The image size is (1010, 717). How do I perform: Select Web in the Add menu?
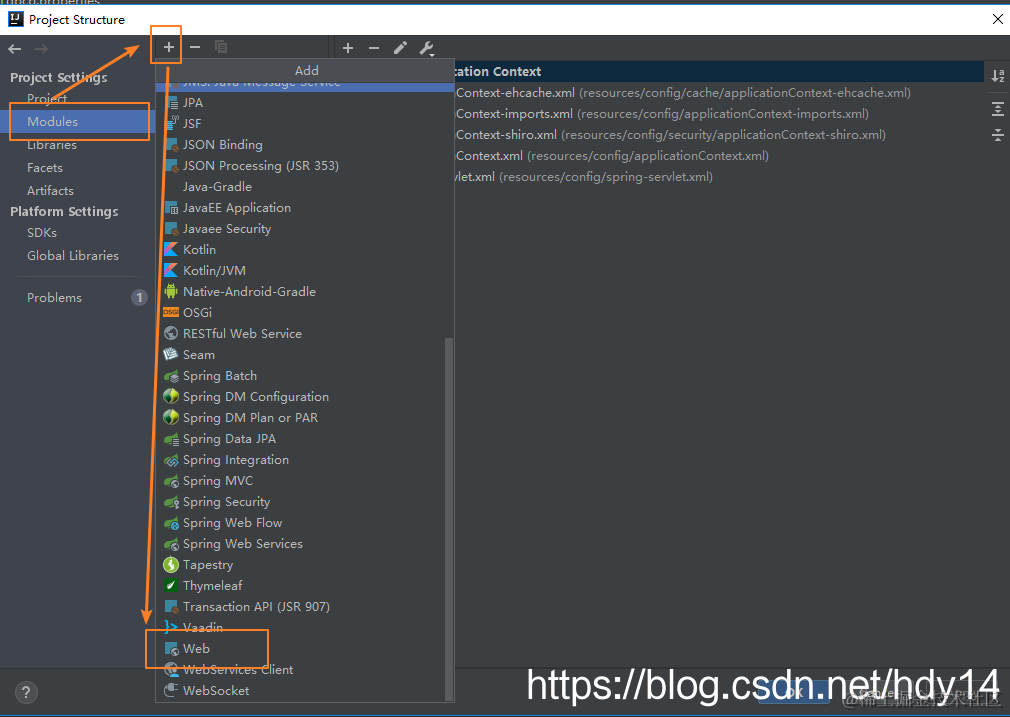(x=301, y=649)
